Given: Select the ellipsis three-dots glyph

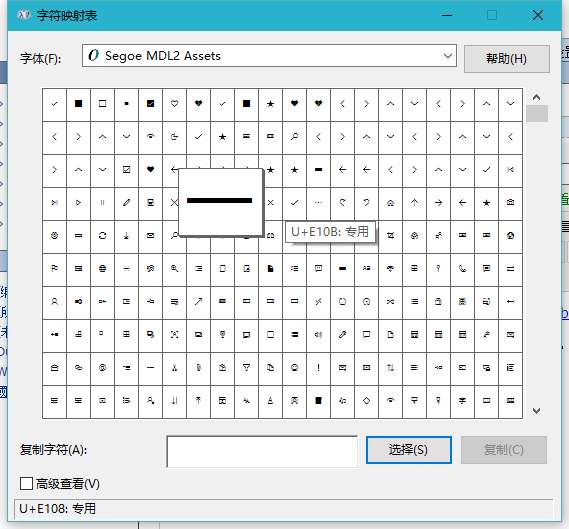Looking at the screenshot, I should click(x=318, y=202).
